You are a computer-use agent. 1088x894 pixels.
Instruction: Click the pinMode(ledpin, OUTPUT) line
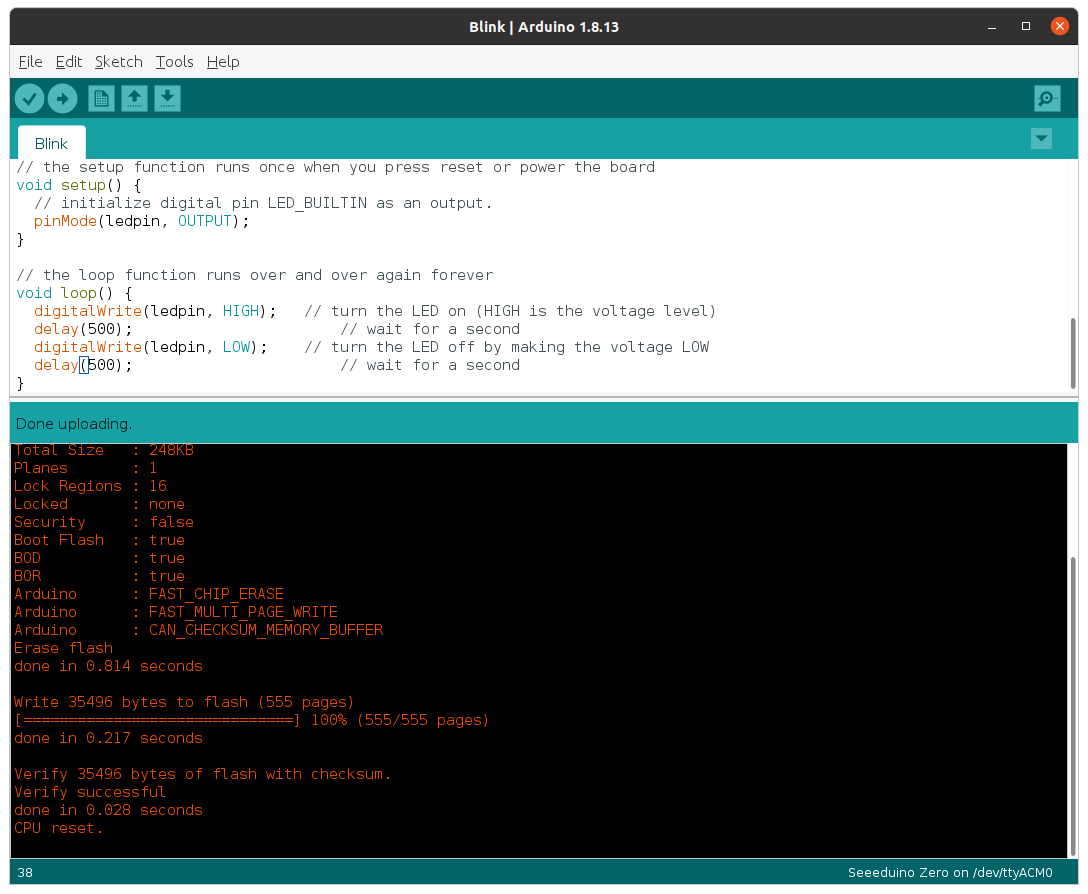coord(142,221)
